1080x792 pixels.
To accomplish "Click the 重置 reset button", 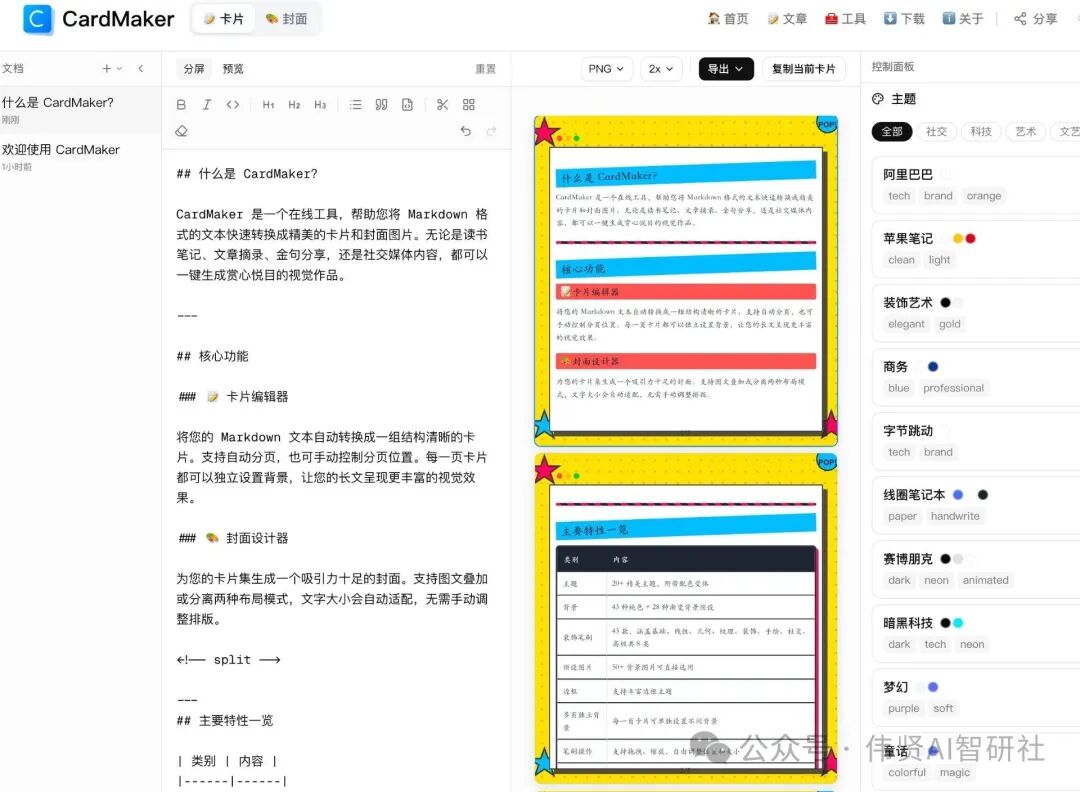I will (486, 69).
